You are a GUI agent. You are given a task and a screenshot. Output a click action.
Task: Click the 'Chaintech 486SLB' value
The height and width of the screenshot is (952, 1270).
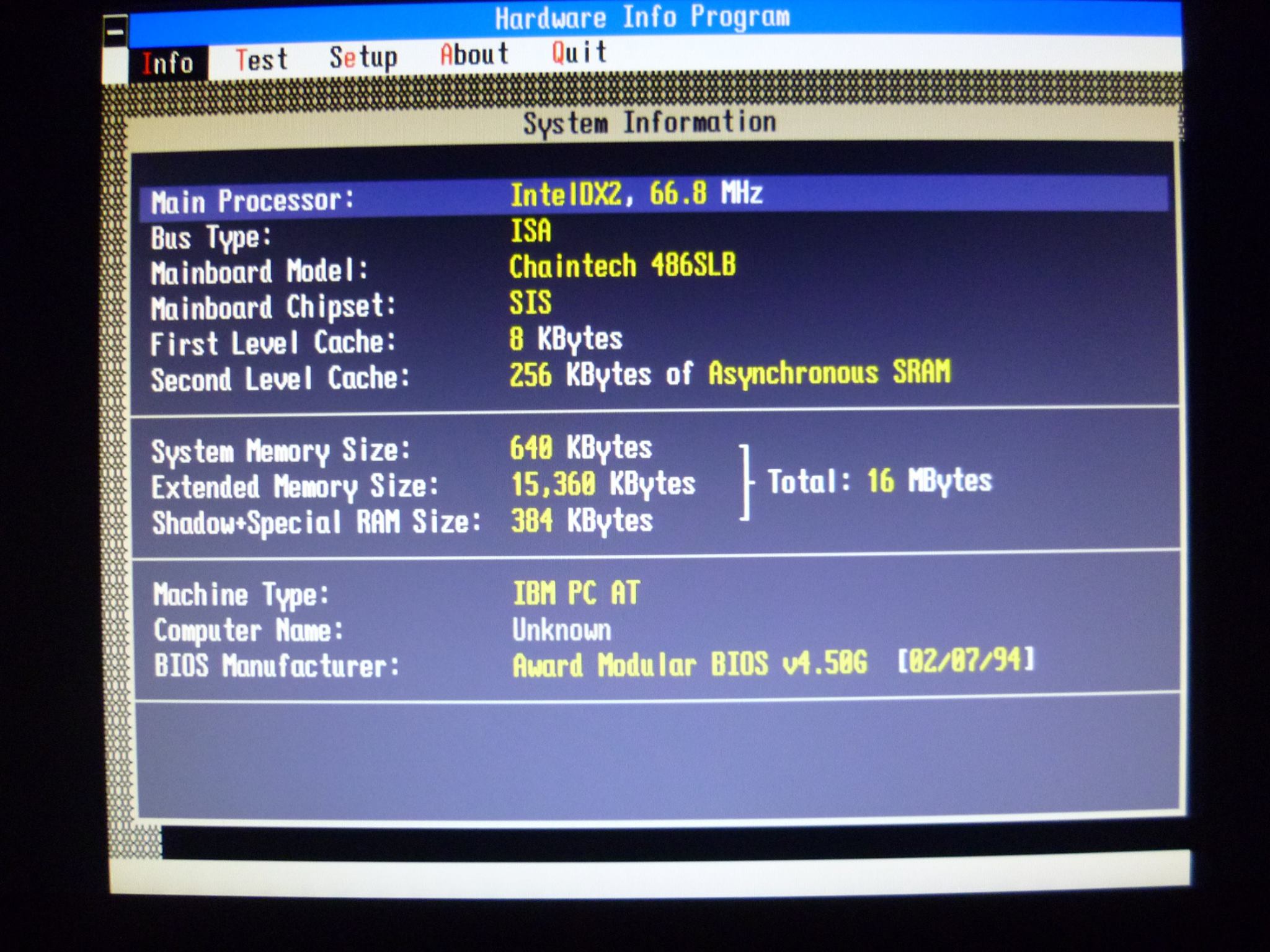(x=622, y=266)
